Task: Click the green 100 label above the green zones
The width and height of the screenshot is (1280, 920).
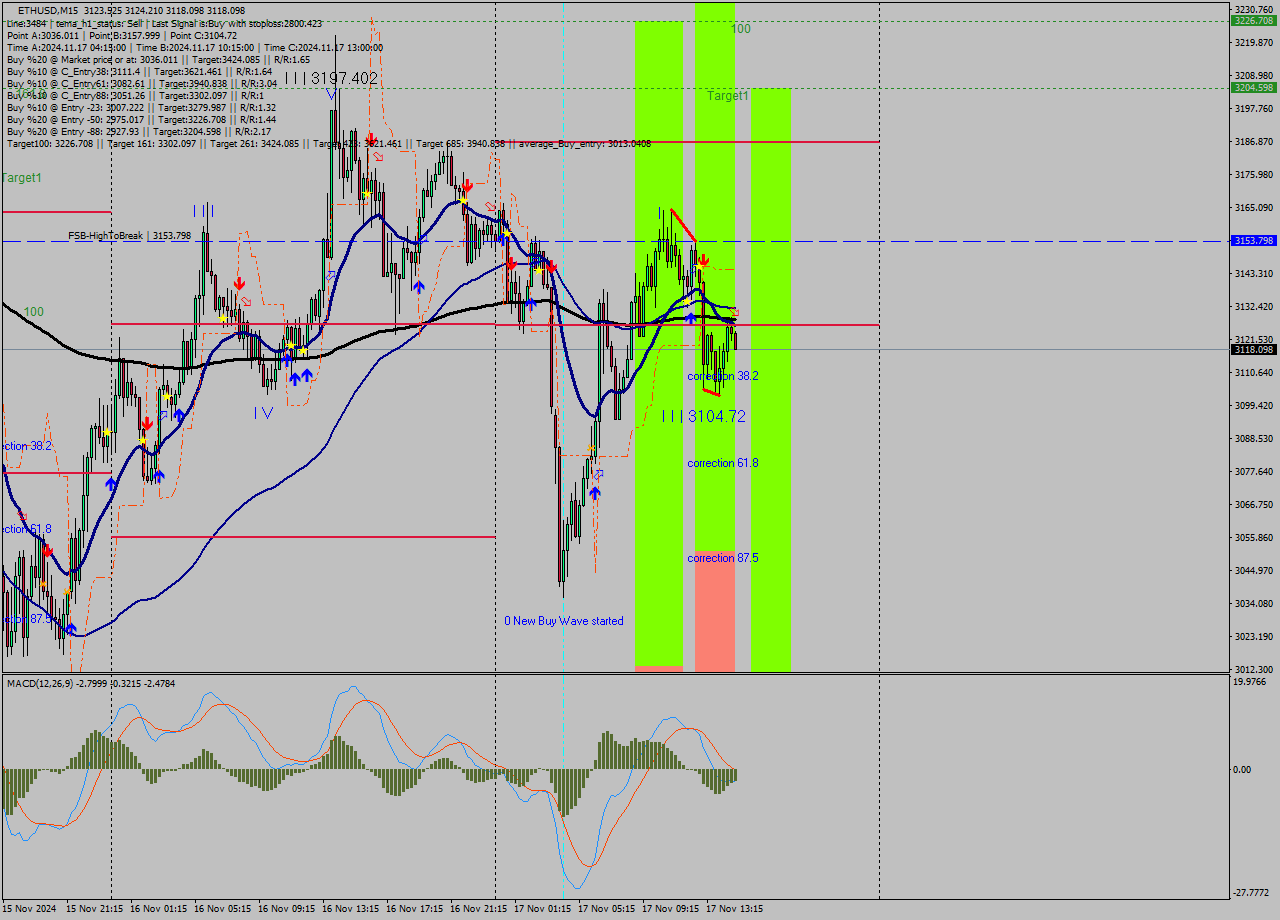Action: coord(740,29)
